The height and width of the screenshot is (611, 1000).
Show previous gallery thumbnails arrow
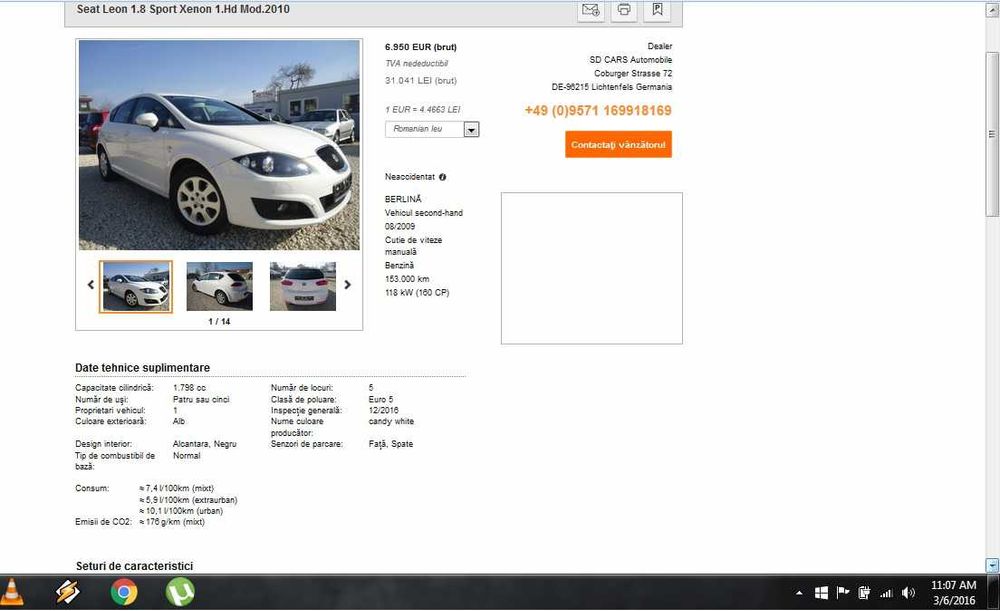pyautogui.click(x=91, y=285)
